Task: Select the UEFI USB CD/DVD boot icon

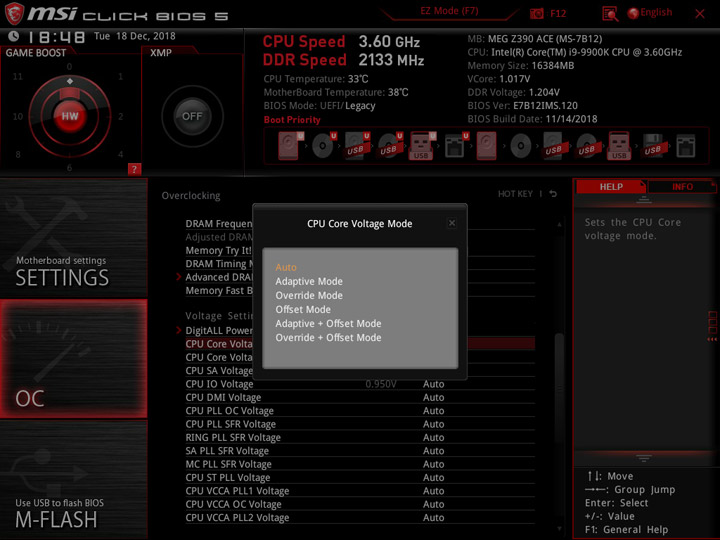Action: point(389,146)
